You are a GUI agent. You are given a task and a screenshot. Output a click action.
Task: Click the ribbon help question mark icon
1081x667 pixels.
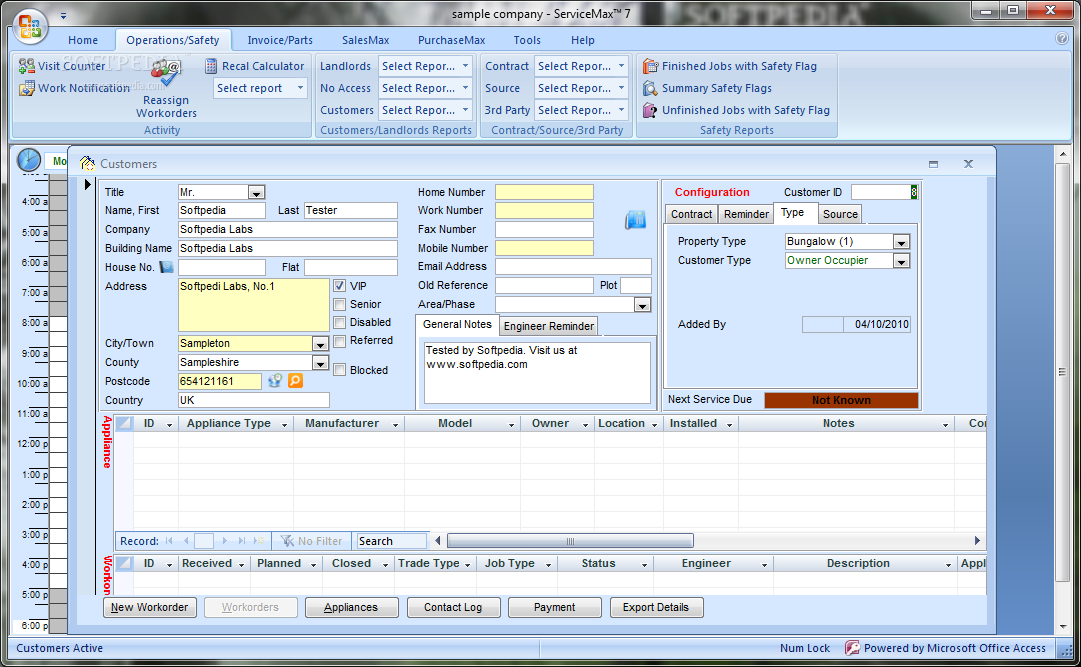[1062, 39]
